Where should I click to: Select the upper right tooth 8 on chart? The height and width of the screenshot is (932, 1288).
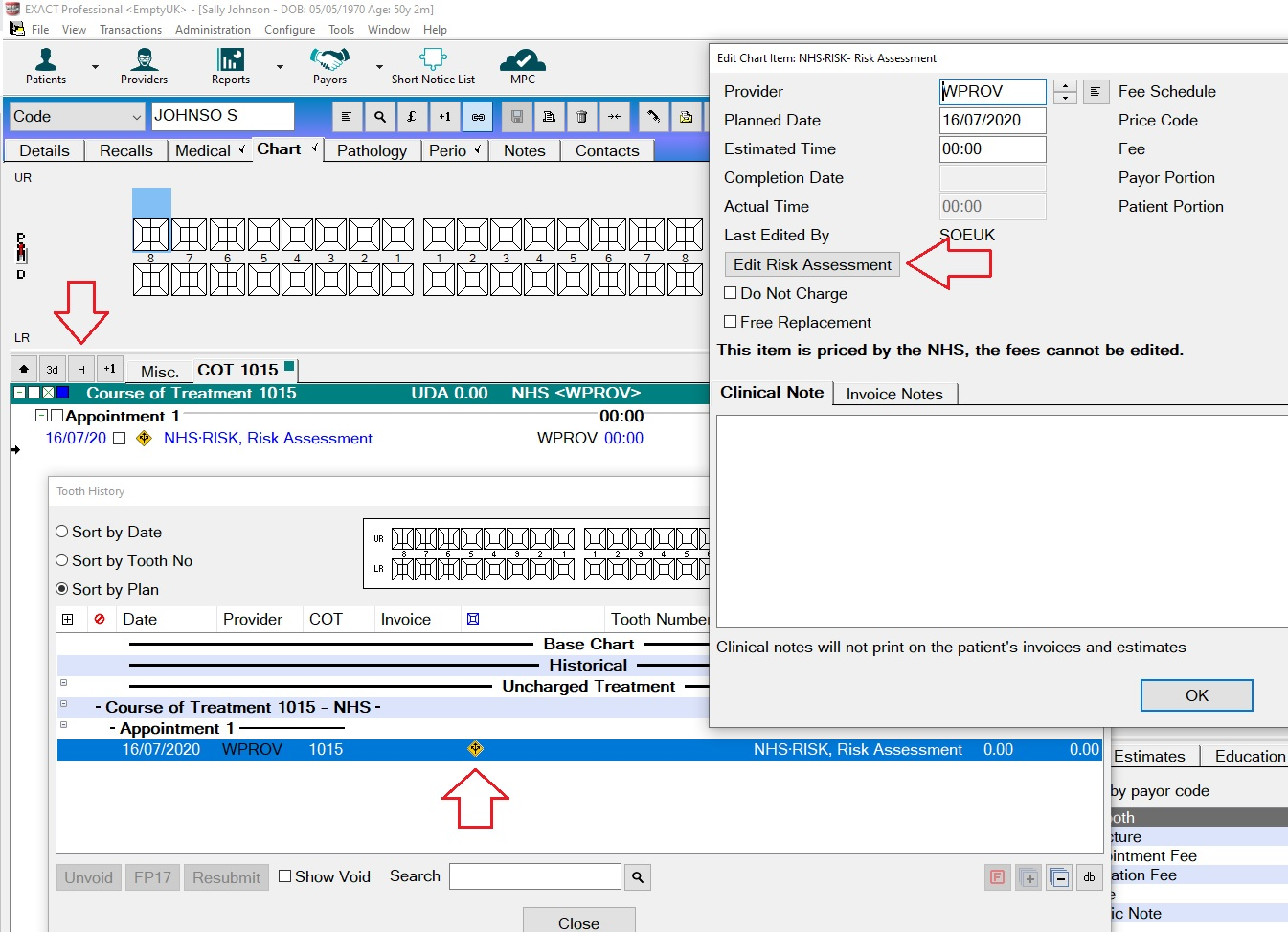pos(150,235)
